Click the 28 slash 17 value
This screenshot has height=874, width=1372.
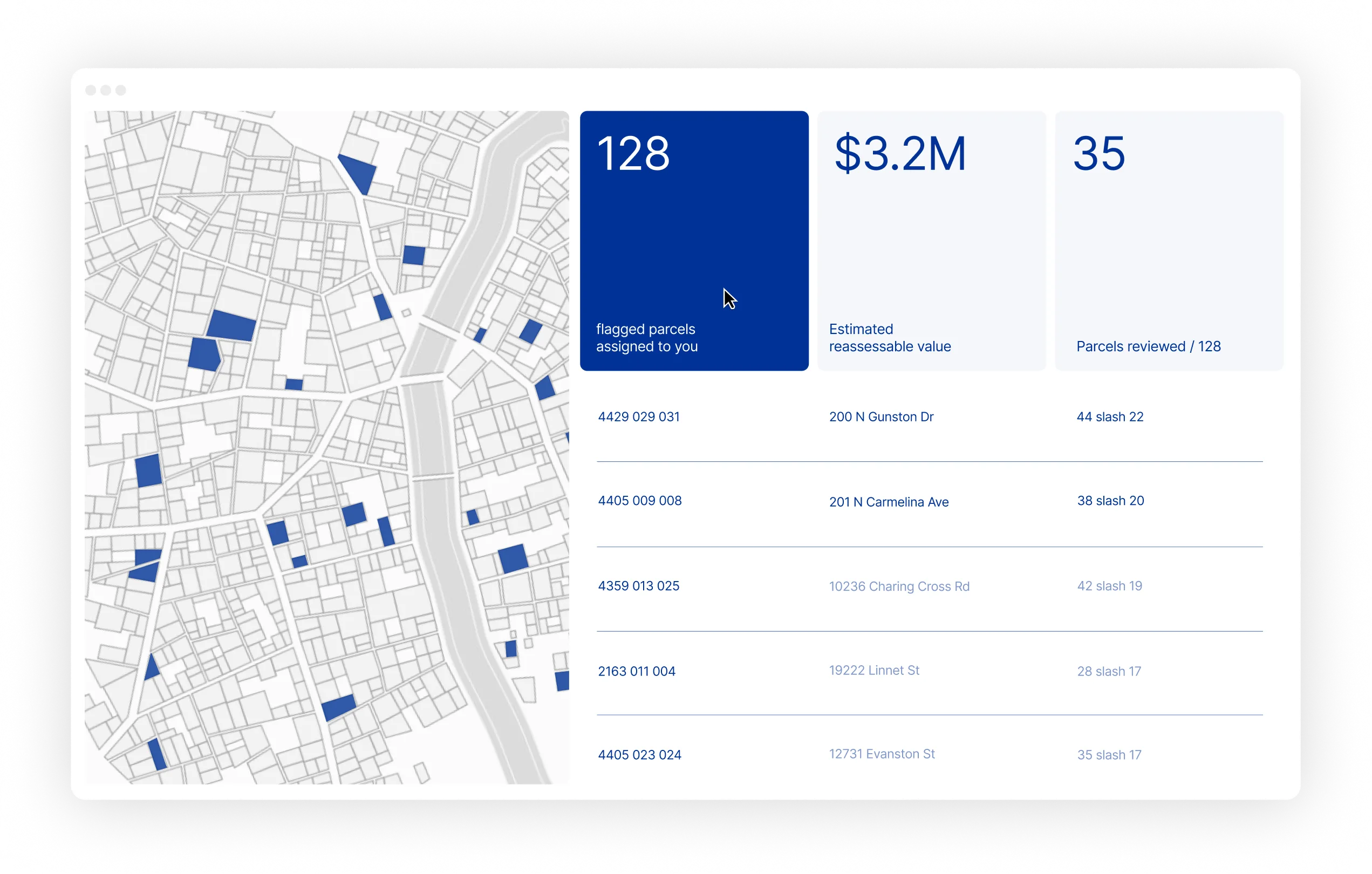[x=1108, y=671]
